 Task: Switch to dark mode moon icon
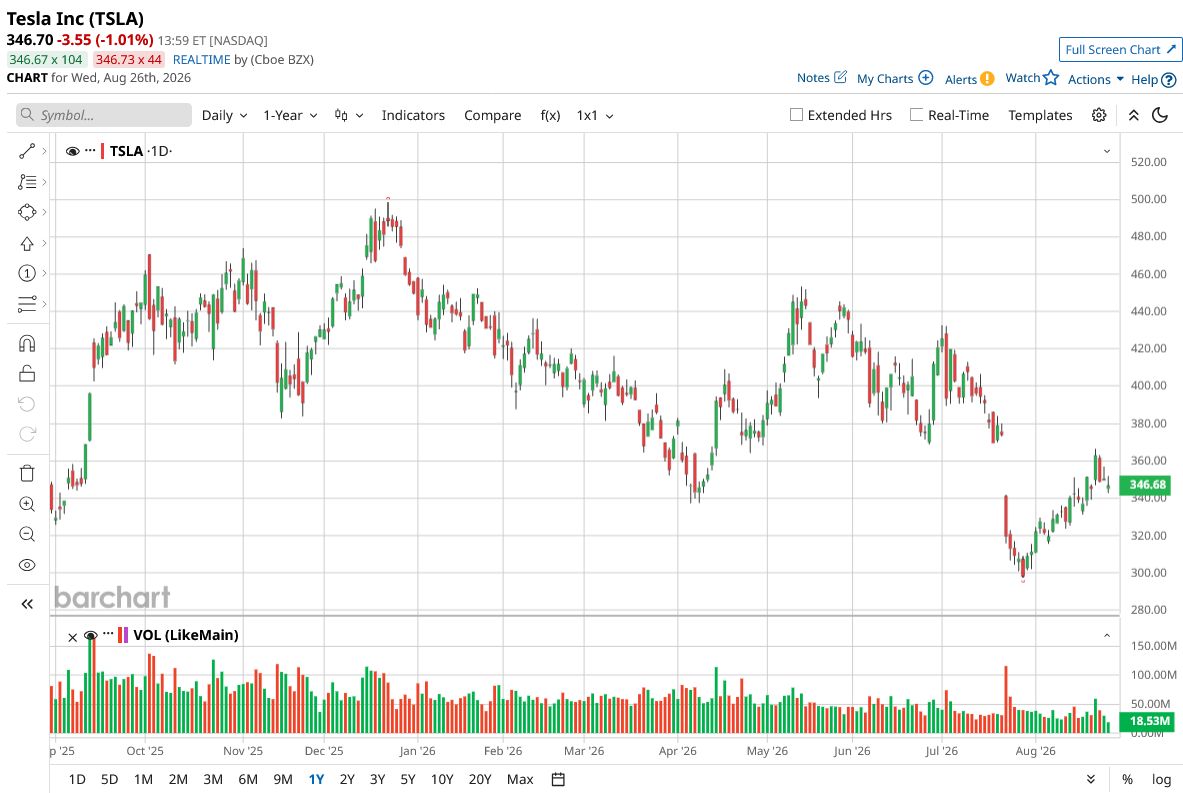(x=1160, y=115)
